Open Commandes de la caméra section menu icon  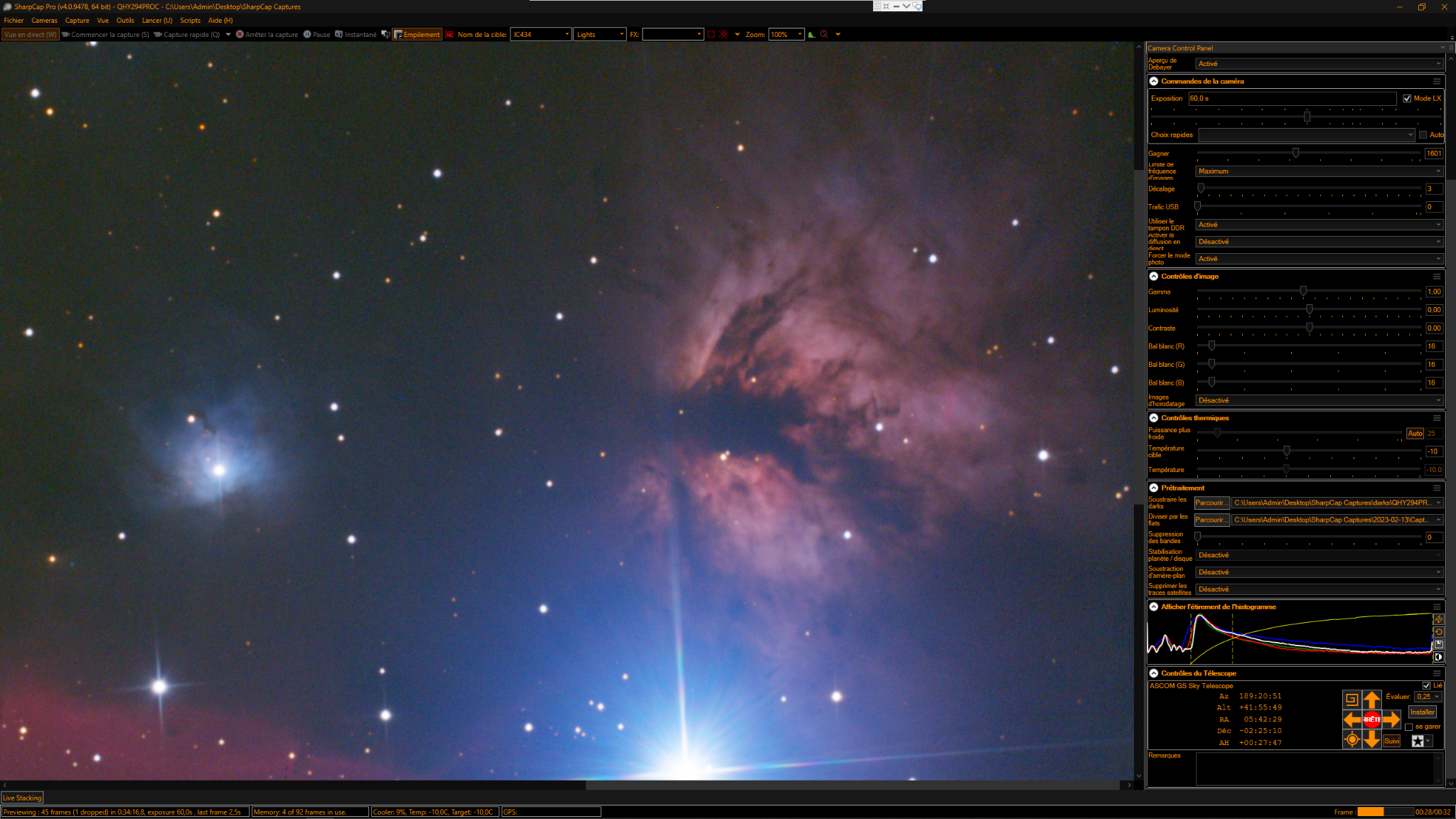[x=1437, y=81]
